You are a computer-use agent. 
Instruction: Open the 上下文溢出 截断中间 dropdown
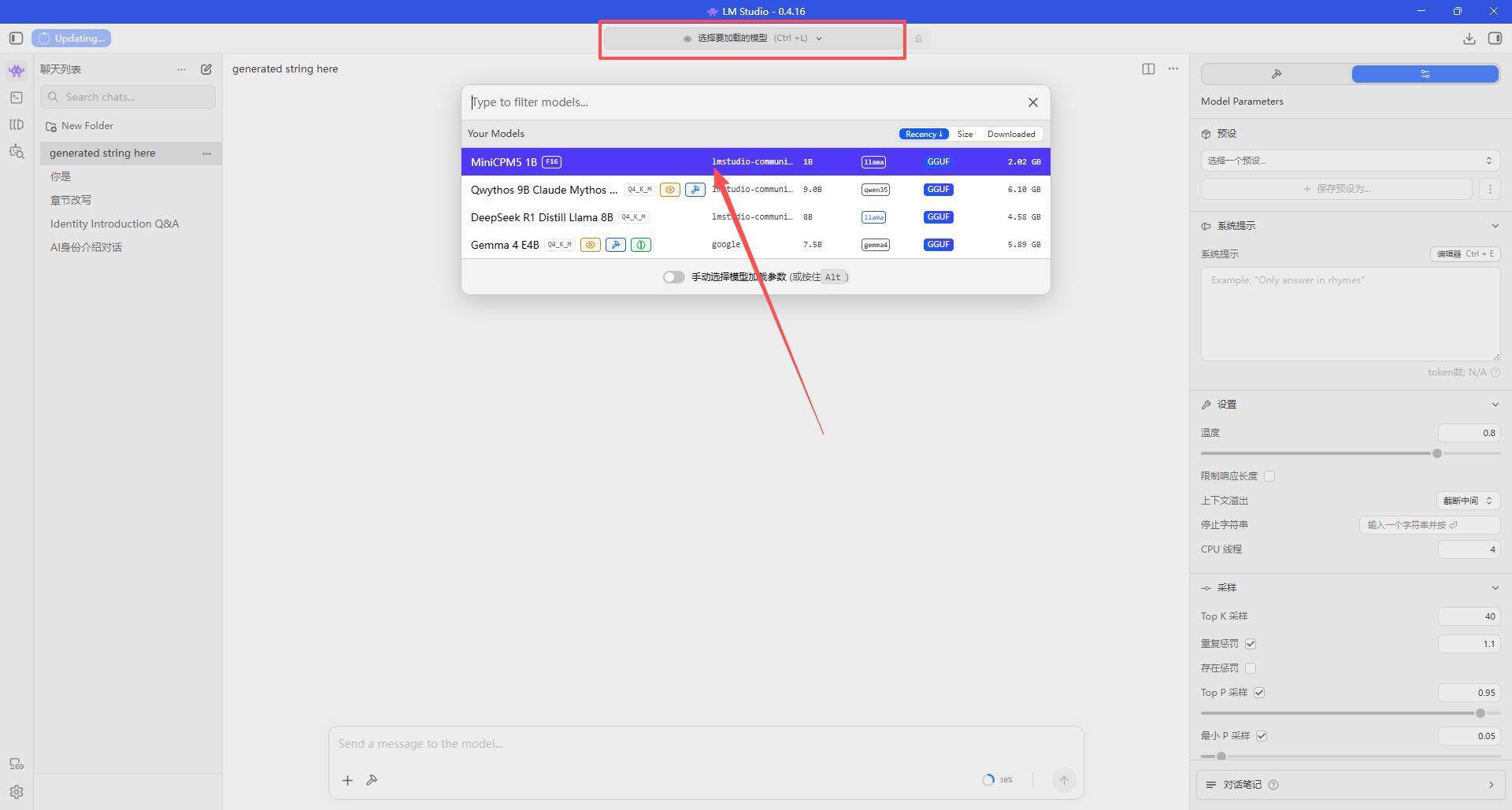coord(1468,501)
